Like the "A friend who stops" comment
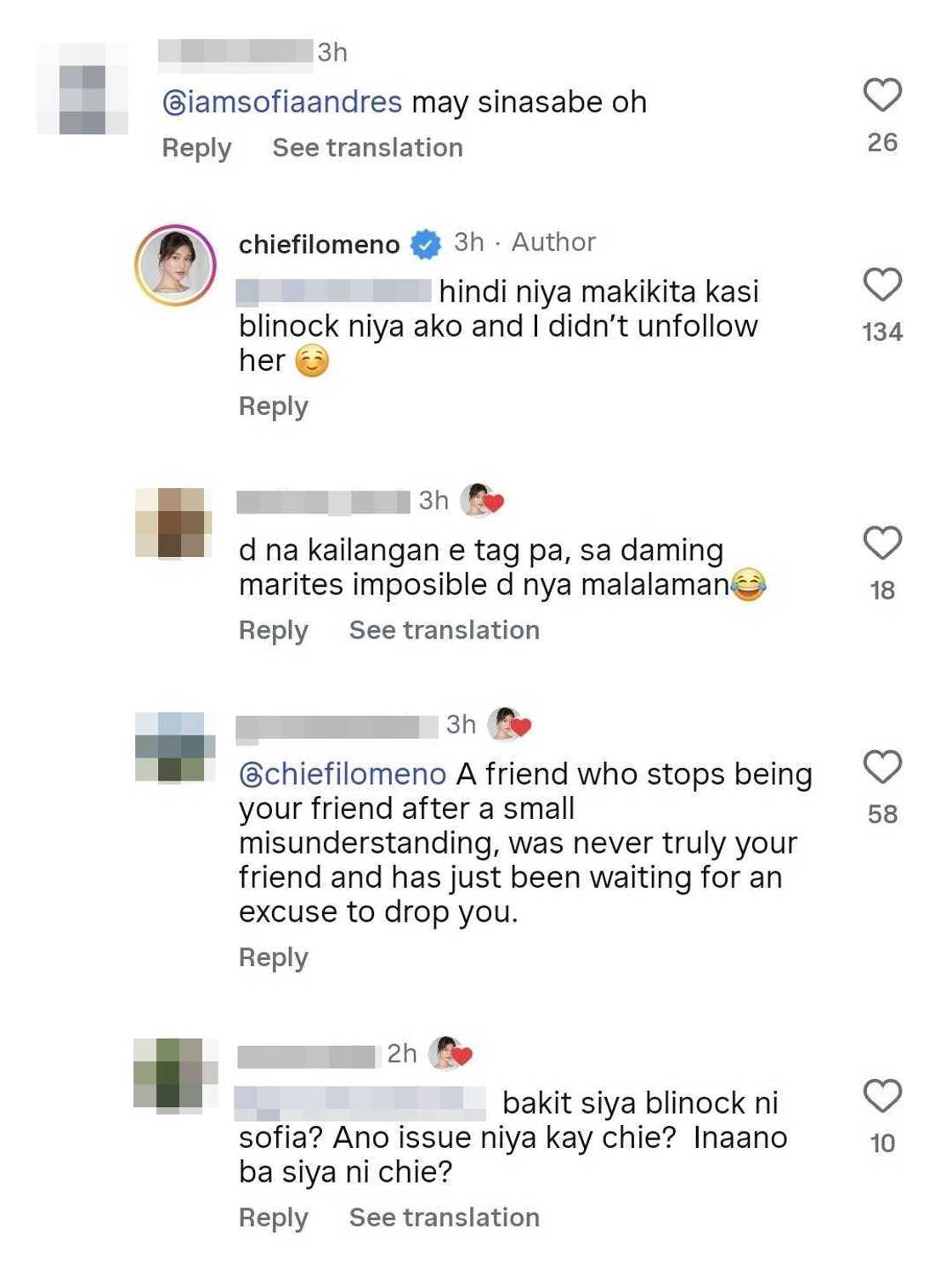The height and width of the screenshot is (1278, 952). pyautogui.click(x=882, y=767)
